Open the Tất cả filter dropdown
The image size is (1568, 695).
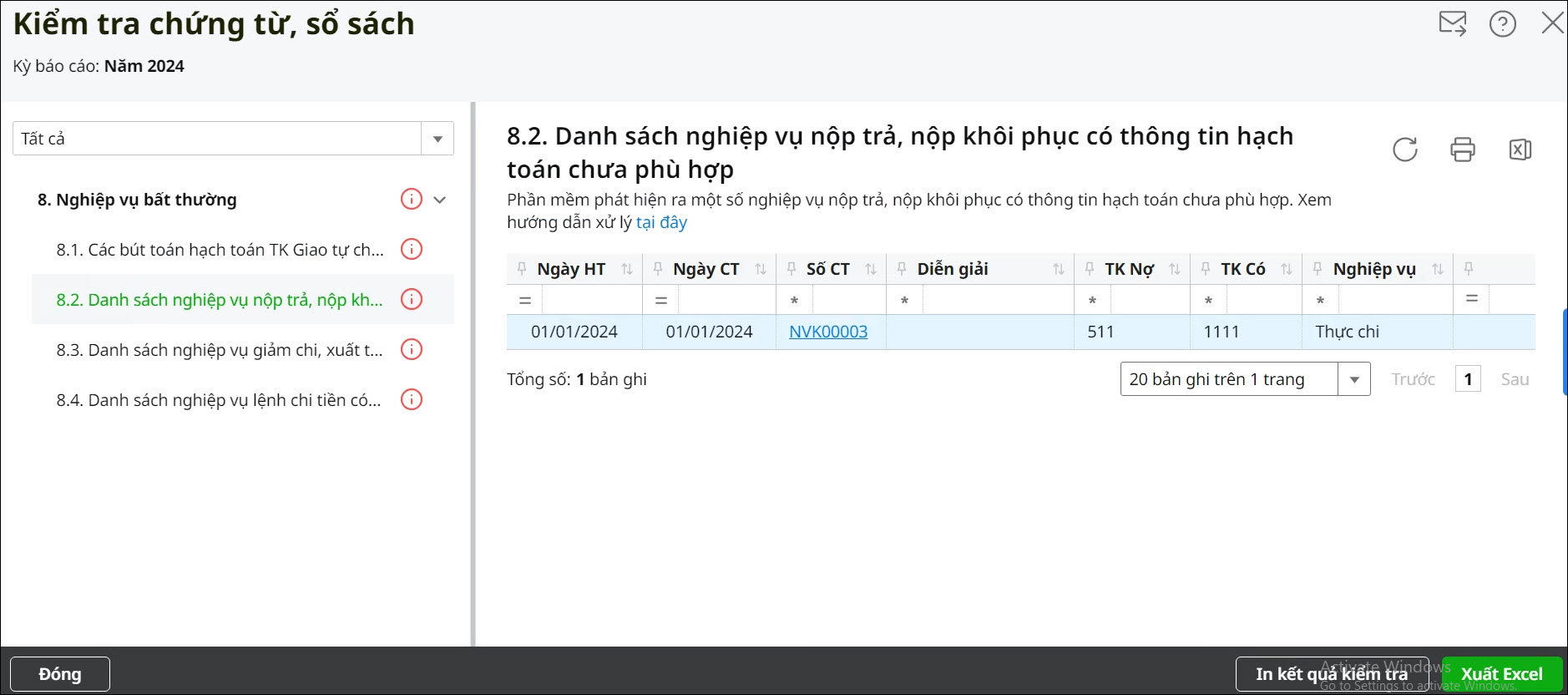point(438,139)
